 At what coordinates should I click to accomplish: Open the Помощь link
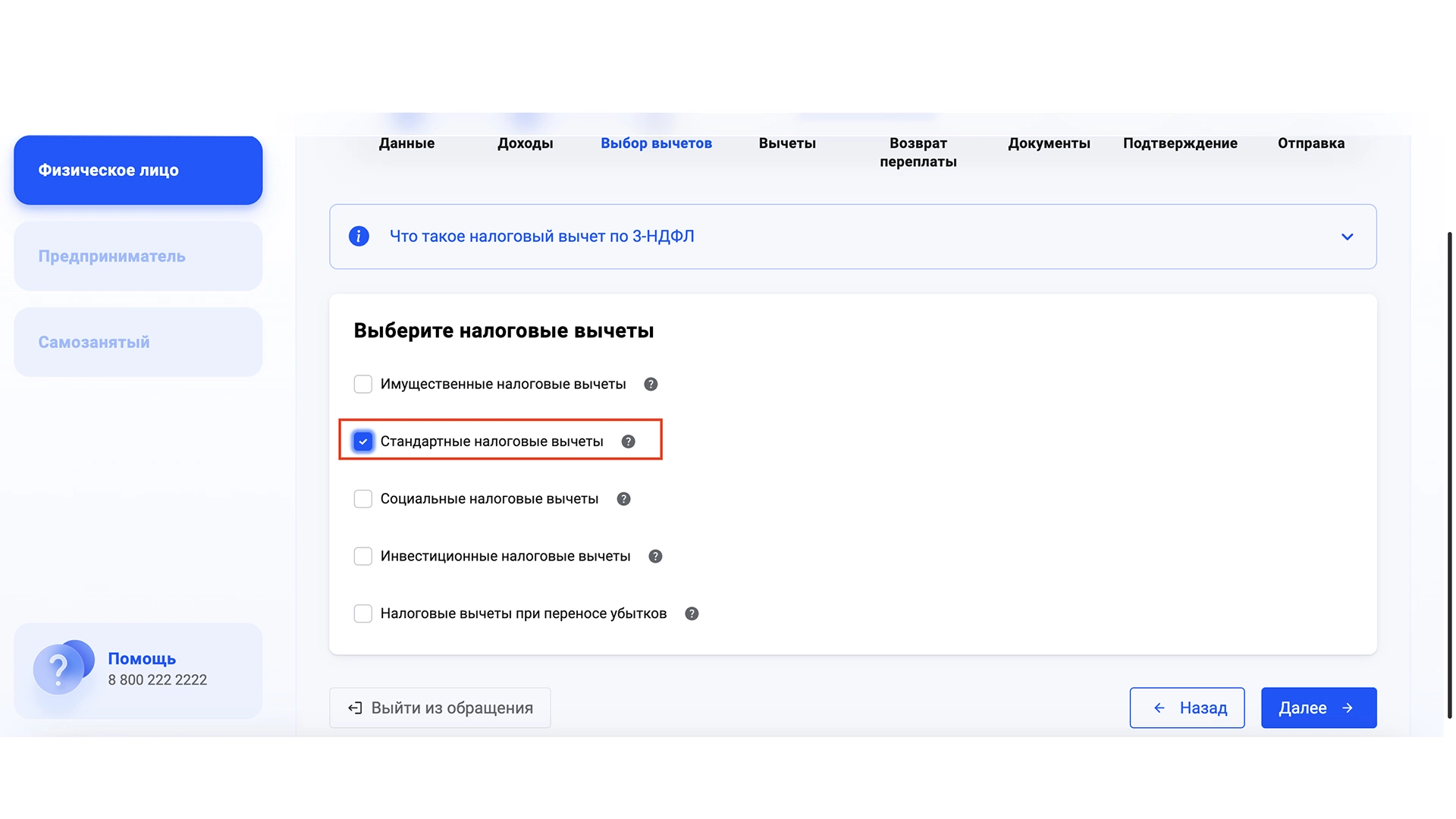142,659
